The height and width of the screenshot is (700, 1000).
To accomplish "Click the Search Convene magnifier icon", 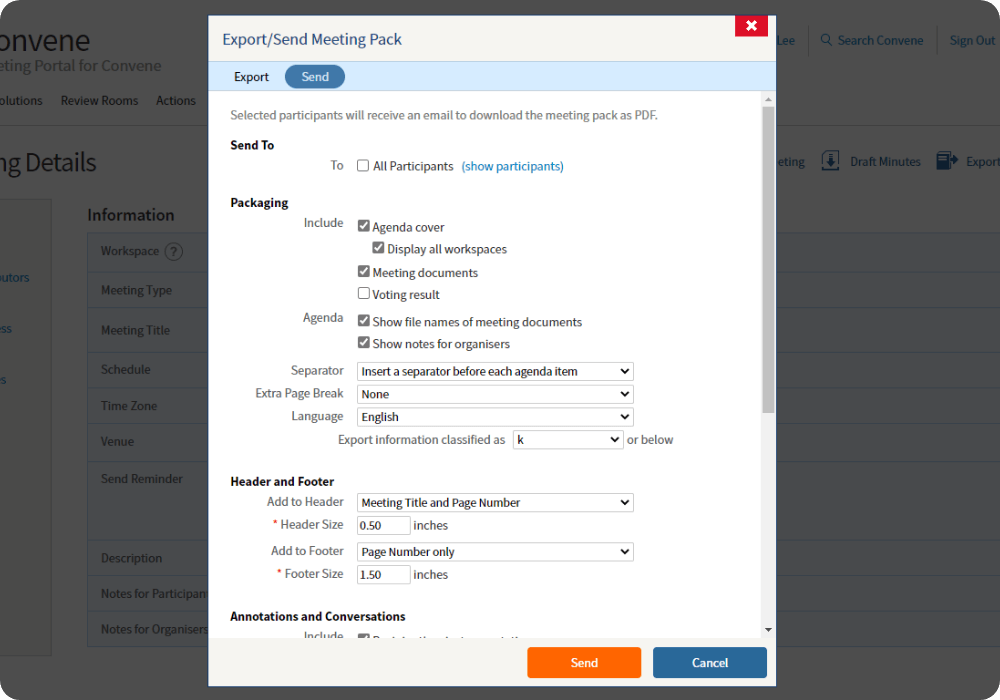I will tap(826, 40).
